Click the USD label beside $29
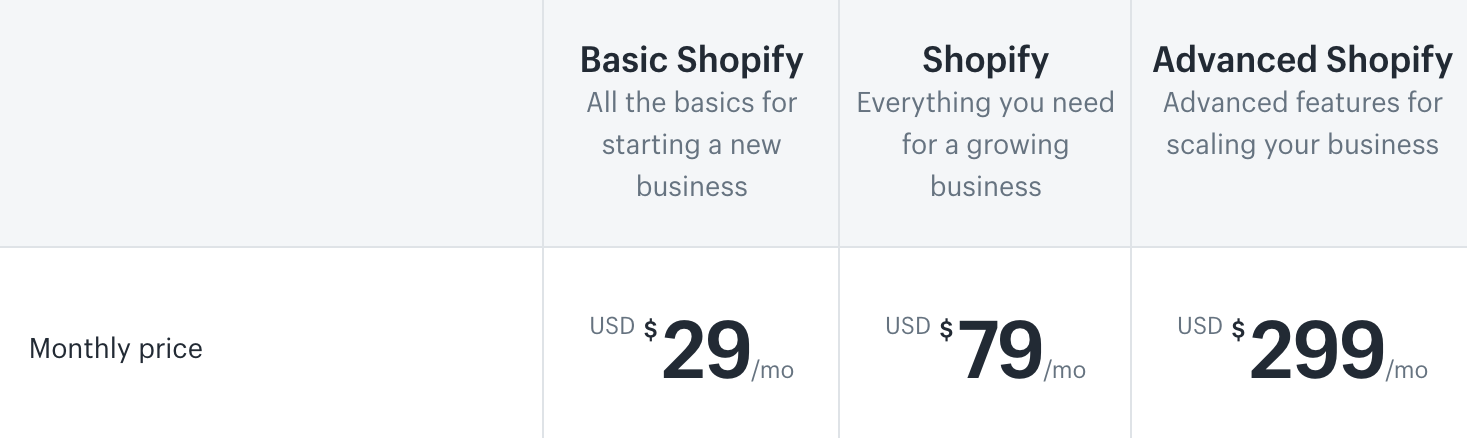1467x438 pixels. 612,326
